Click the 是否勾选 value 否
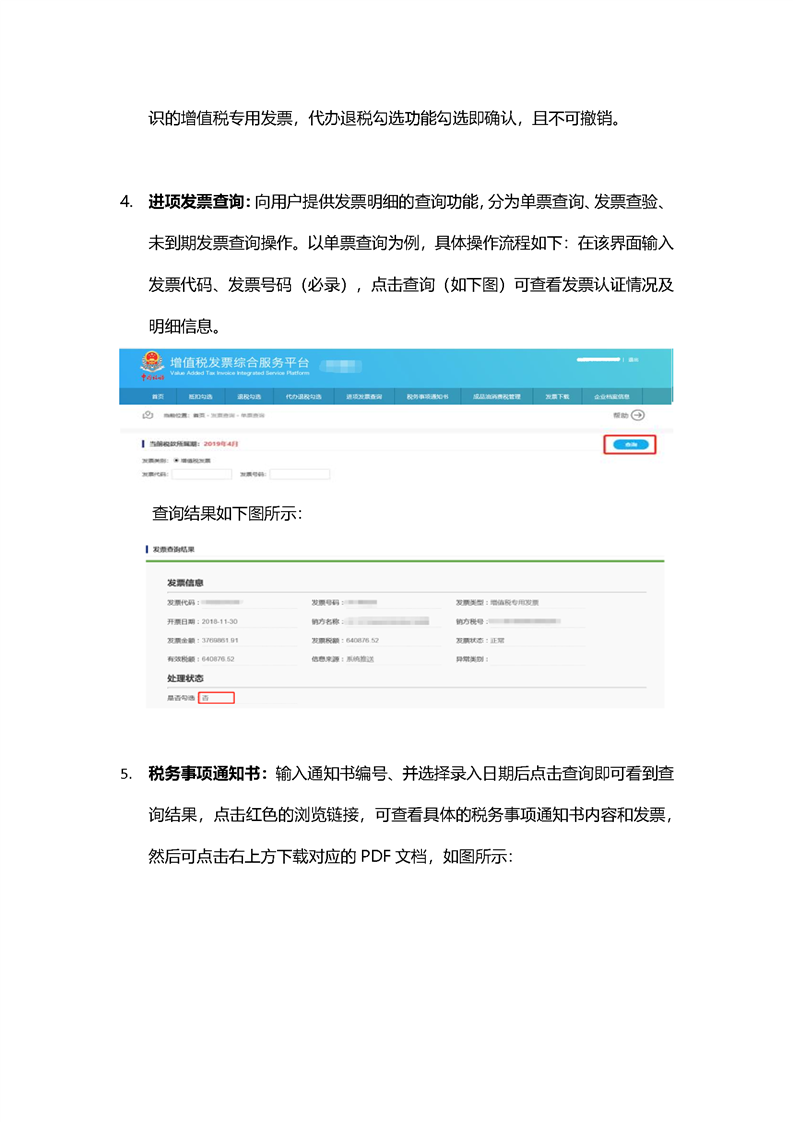 coord(217,698)
